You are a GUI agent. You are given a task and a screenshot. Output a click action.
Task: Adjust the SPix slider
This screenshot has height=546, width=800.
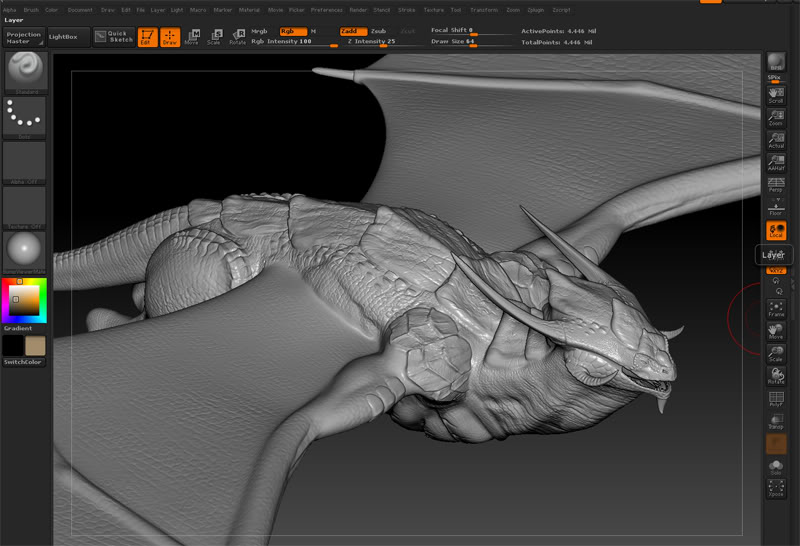click(776, 79)
